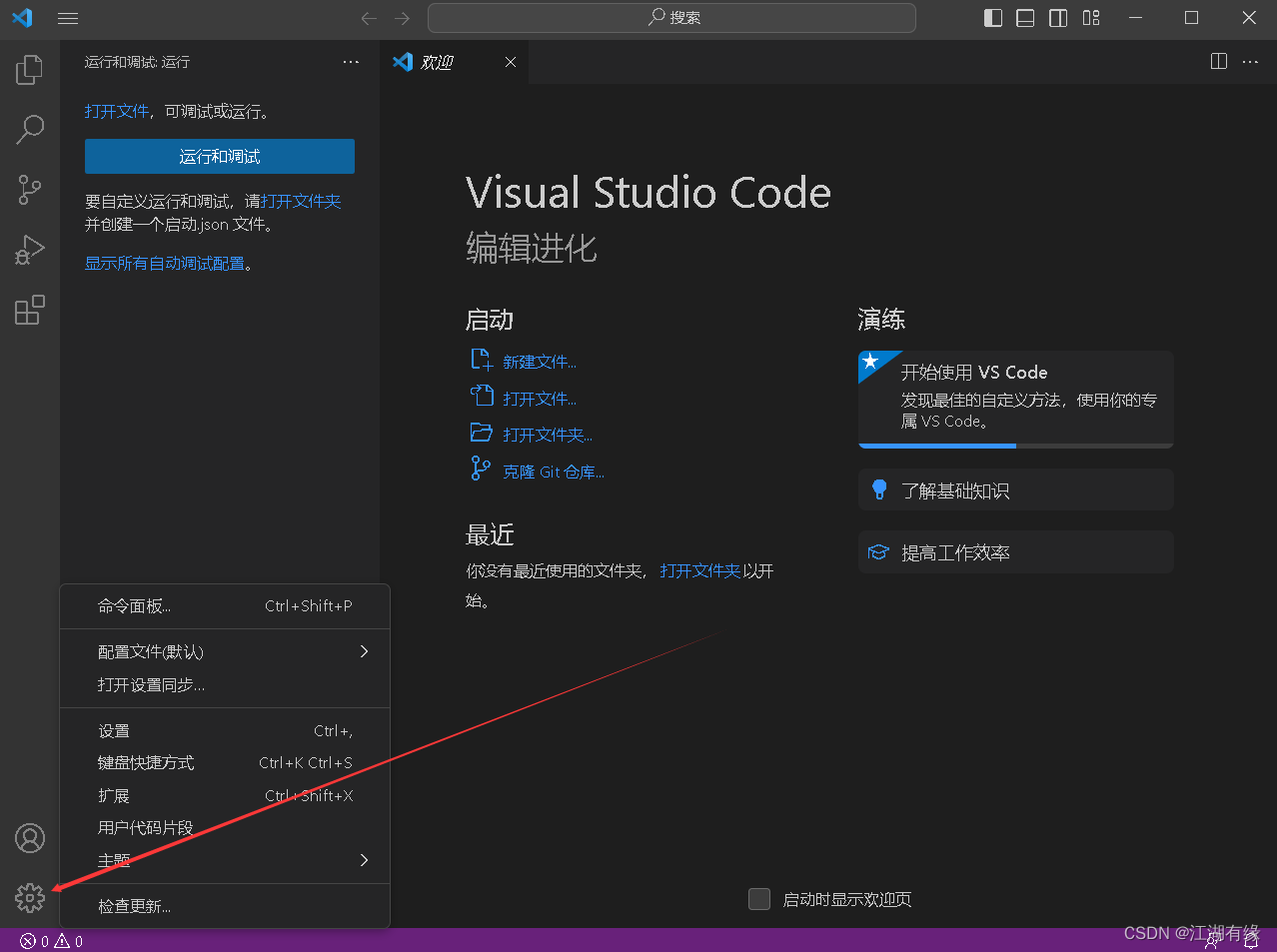Expand 配置文件(默认) submenu
Image resolution: width=1277 pixels, height=952 pixels.
pos(225,651)
